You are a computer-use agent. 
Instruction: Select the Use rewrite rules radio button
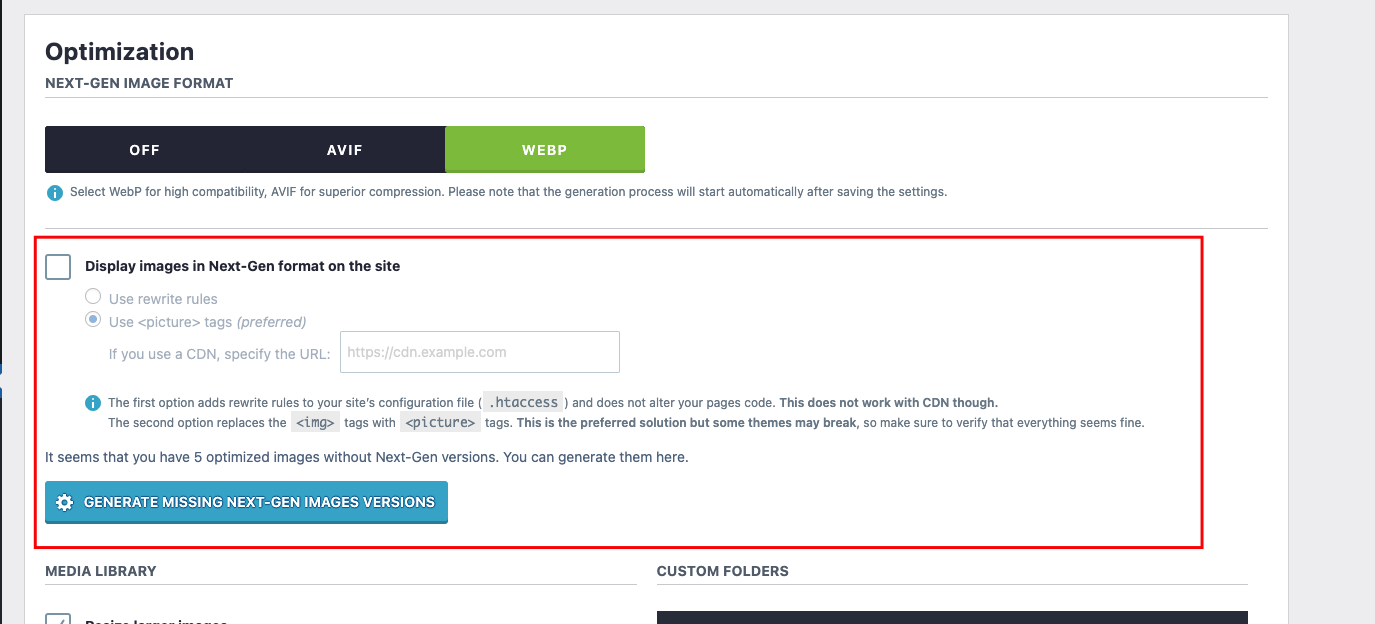click(93, 297)
